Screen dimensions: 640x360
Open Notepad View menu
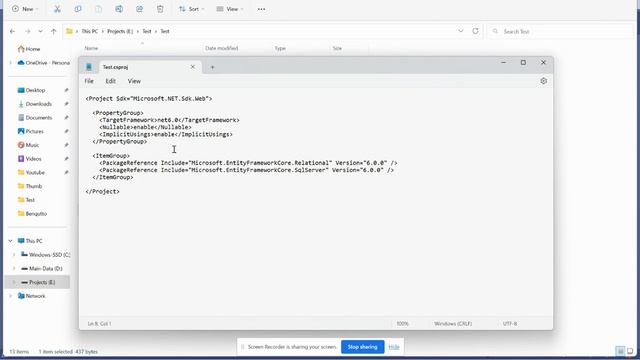[x=134, y=81]
